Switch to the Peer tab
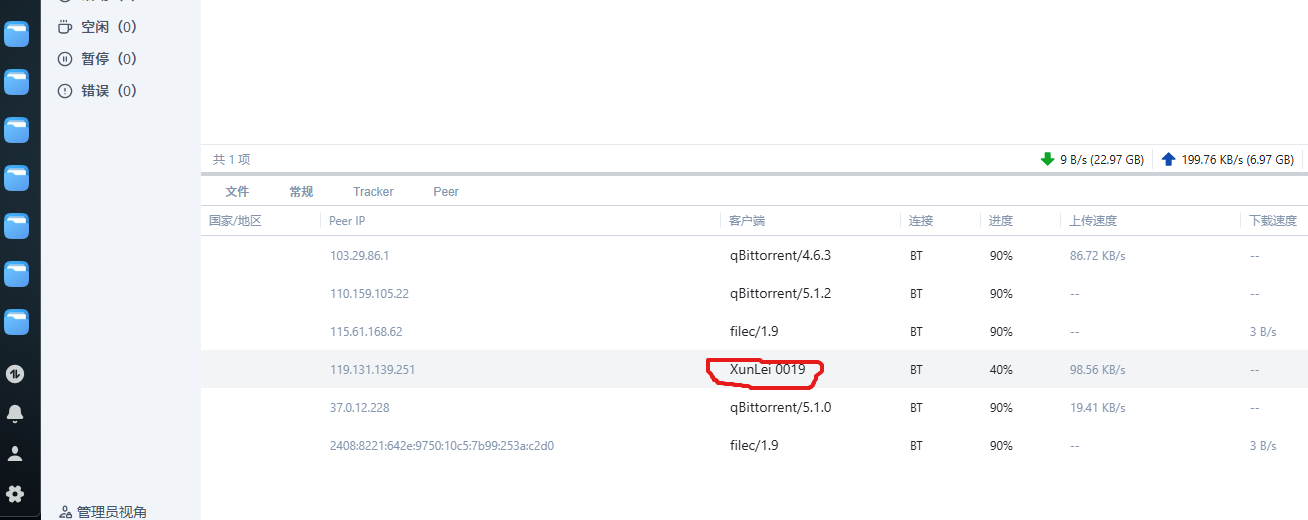 coord(446,191)
